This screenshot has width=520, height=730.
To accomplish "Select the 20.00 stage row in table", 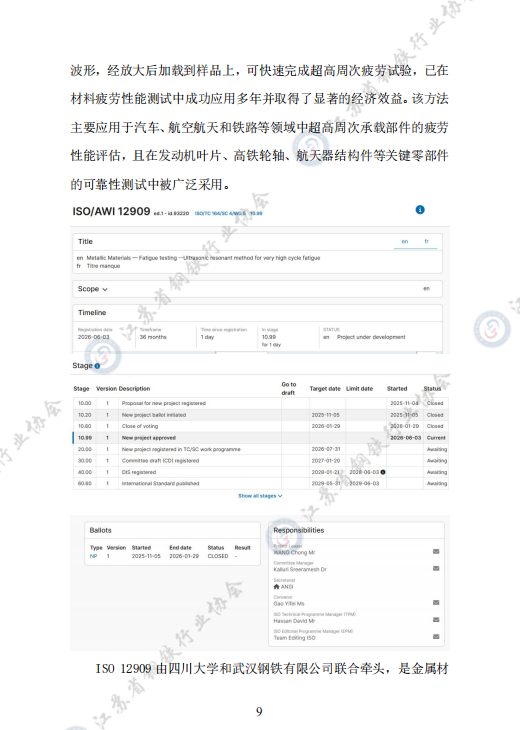I will pos(260,449).
